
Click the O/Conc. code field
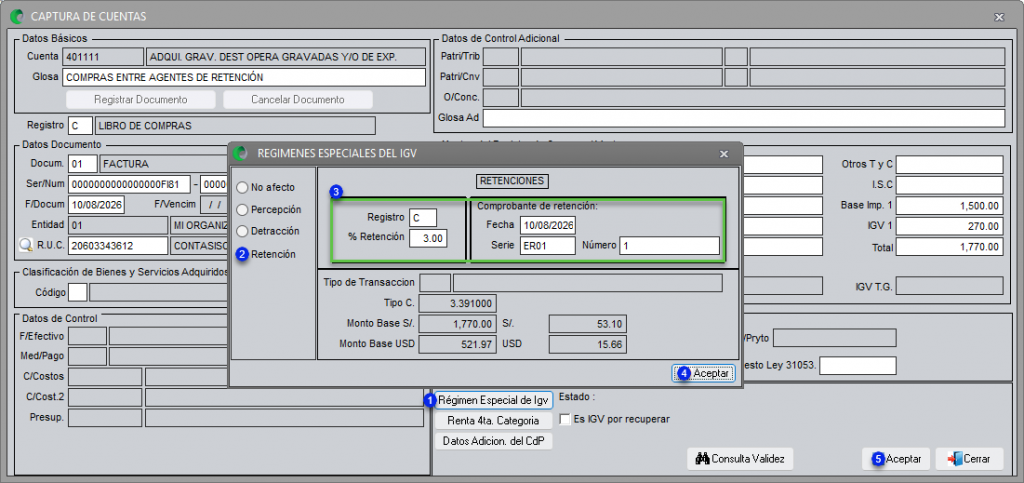coord(501,98)
